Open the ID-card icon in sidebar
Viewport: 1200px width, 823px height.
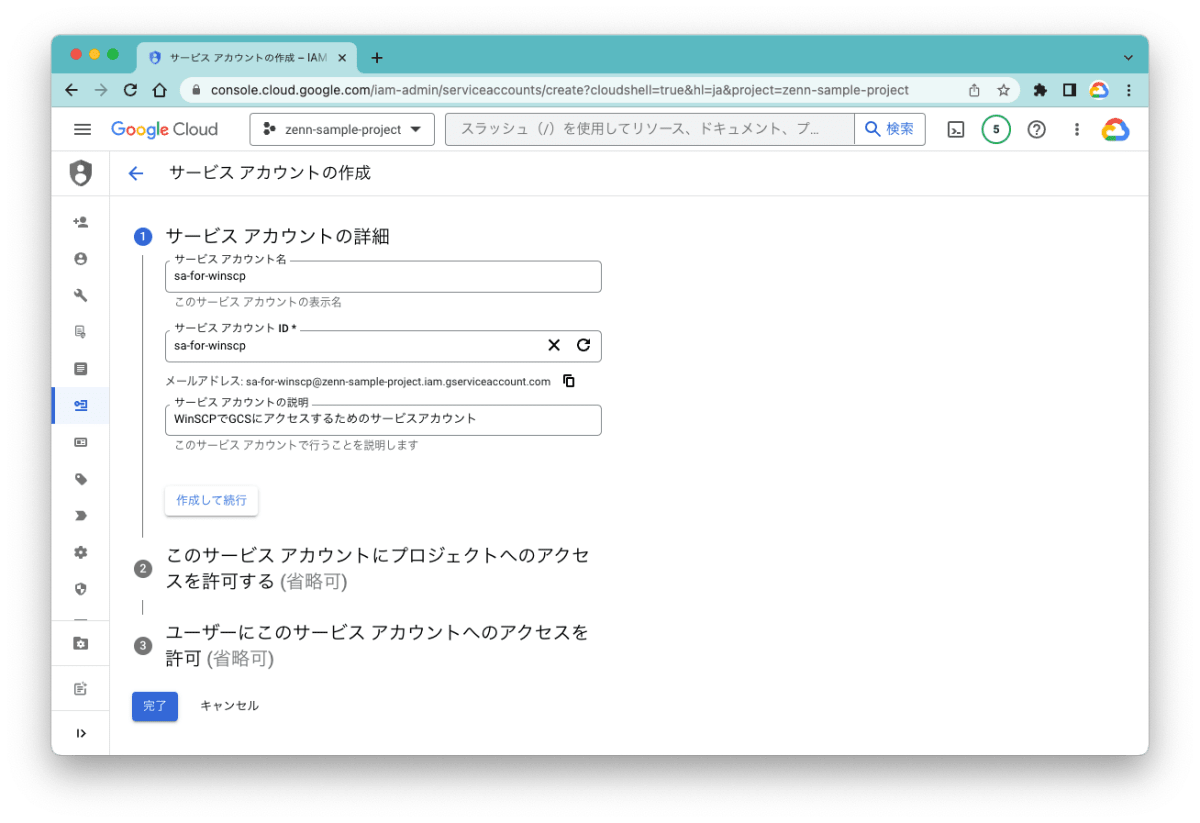point(81,442)
